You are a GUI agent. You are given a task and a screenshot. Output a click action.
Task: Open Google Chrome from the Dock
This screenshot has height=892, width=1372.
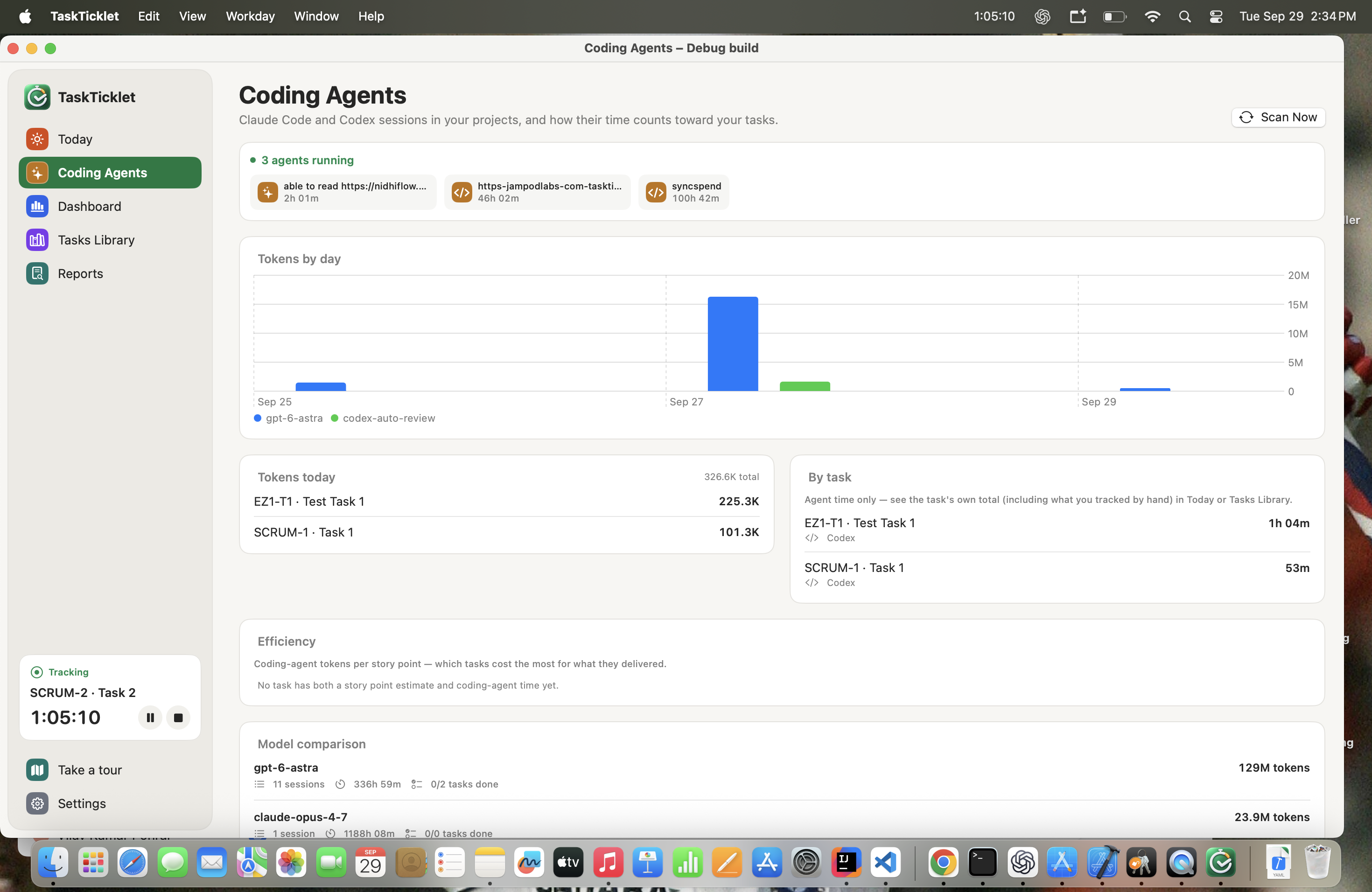943,862
